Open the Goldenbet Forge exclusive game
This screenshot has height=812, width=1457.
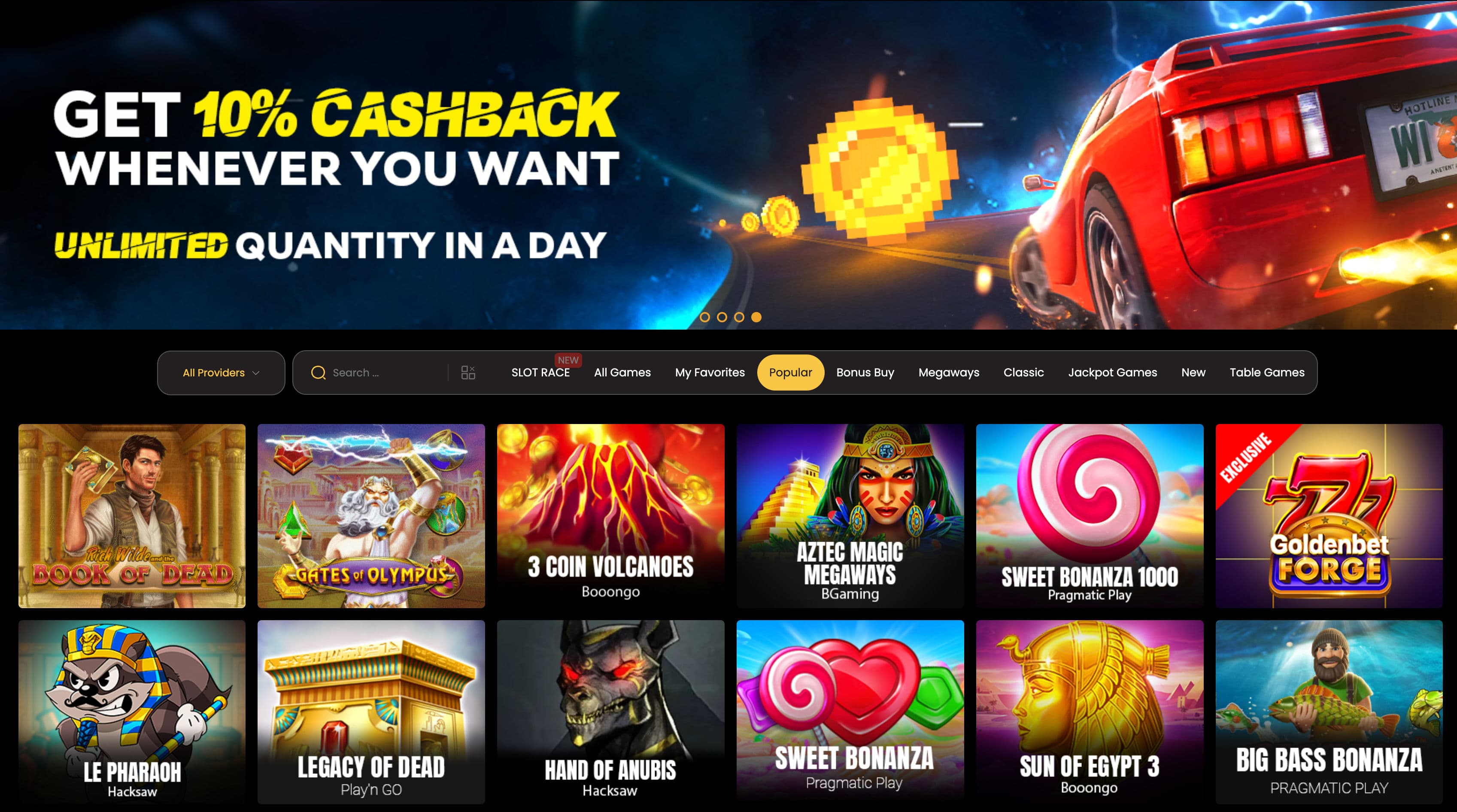[x=1329, y=516]
